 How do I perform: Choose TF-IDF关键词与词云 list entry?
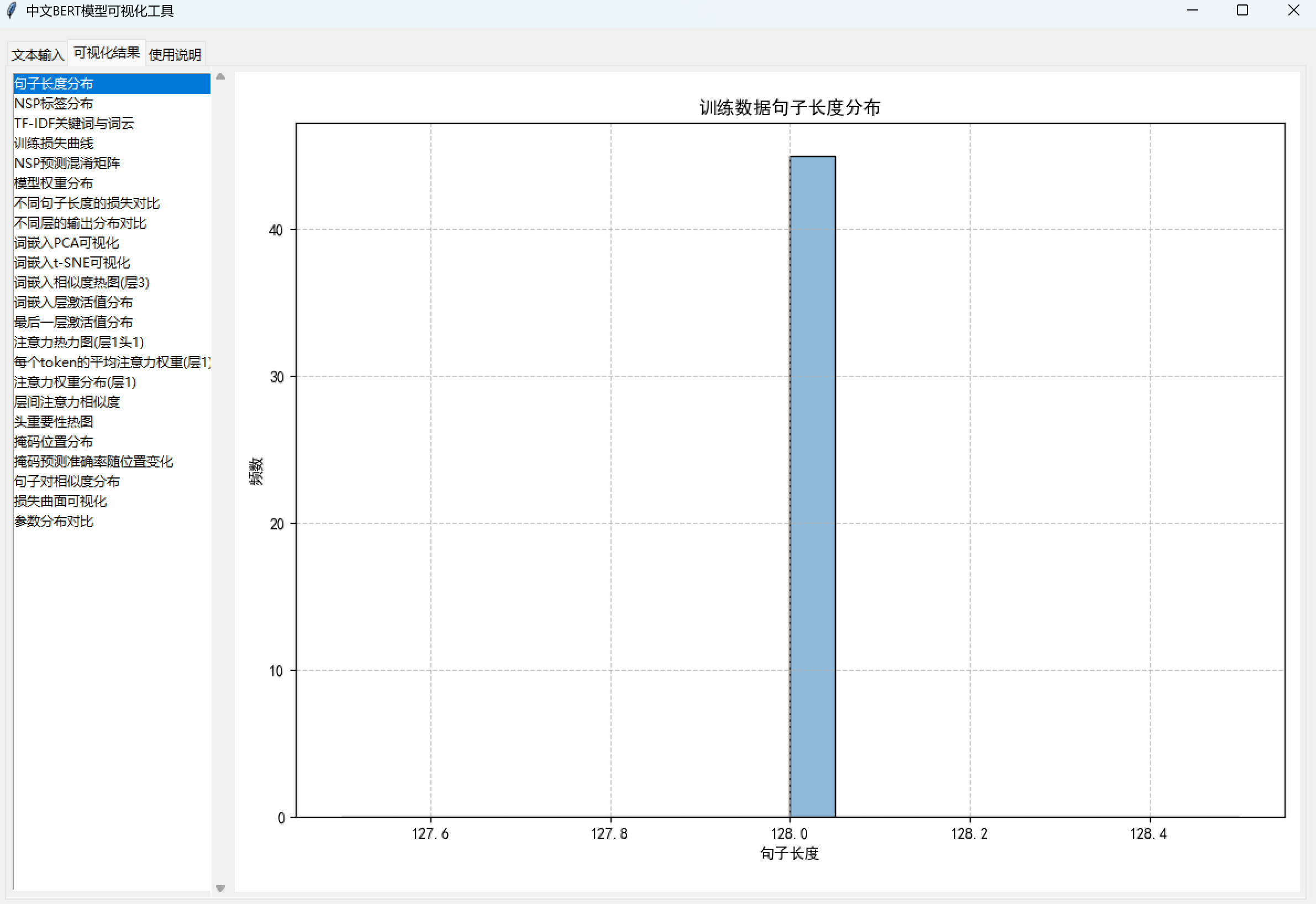click(x=74, y=123)
